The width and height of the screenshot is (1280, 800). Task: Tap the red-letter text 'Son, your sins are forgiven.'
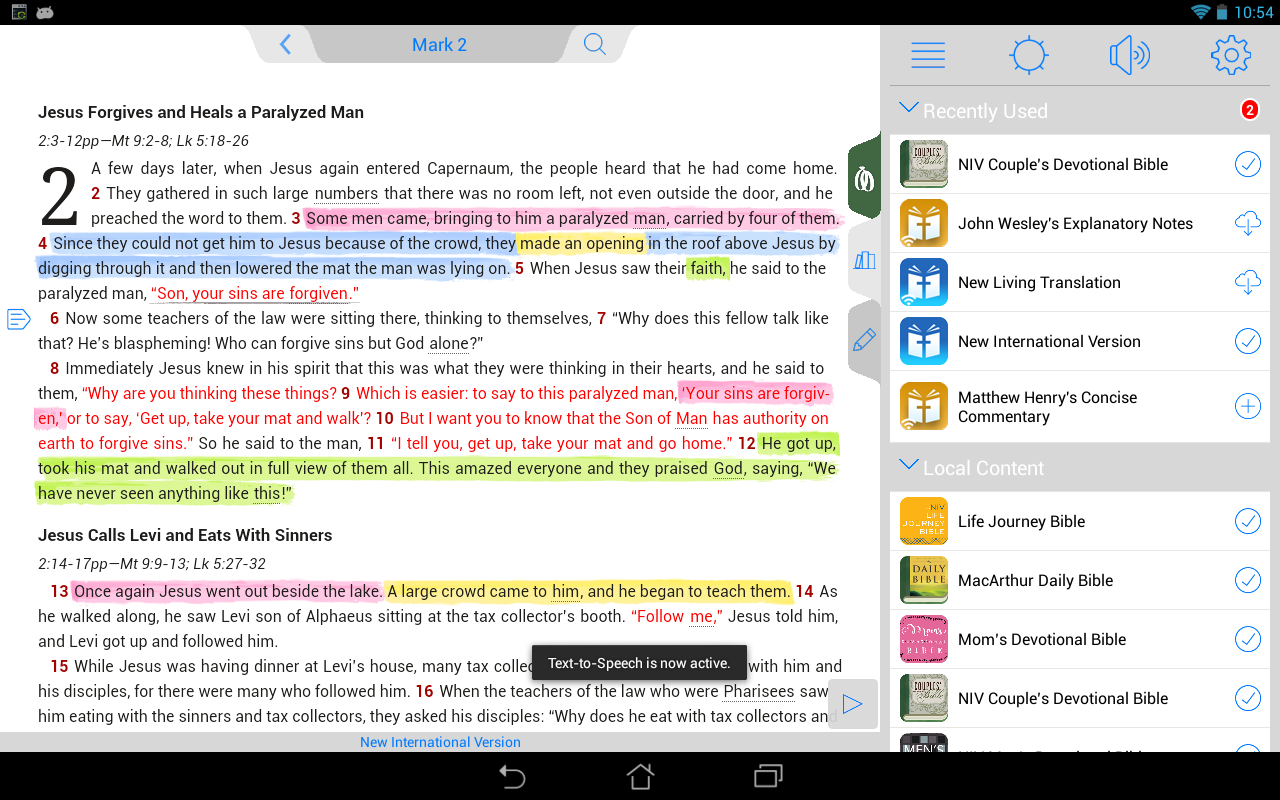(x=254, y=294)
